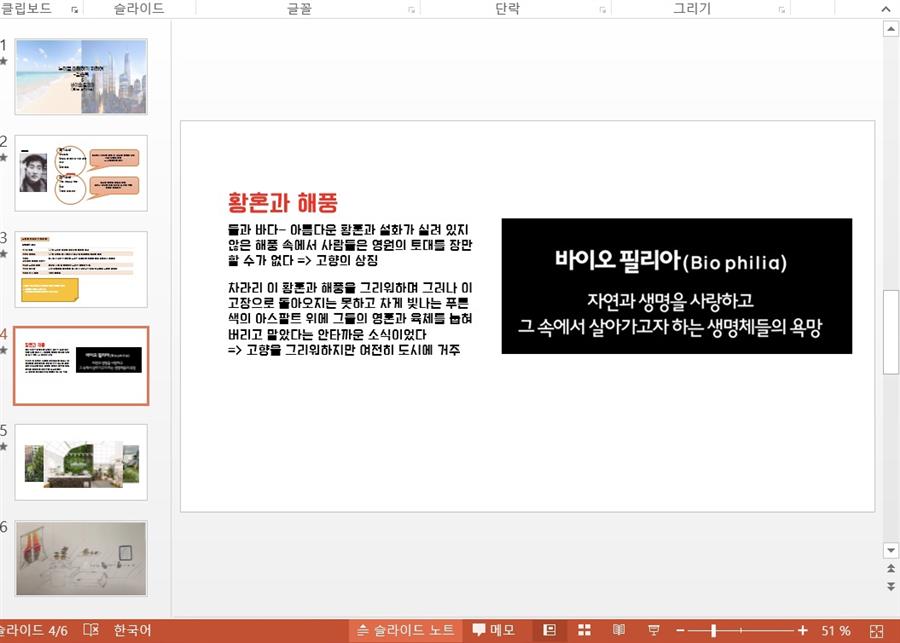Fit slide to current window
This screenshot has height=643, width=900.
click(x=876, y=631)
